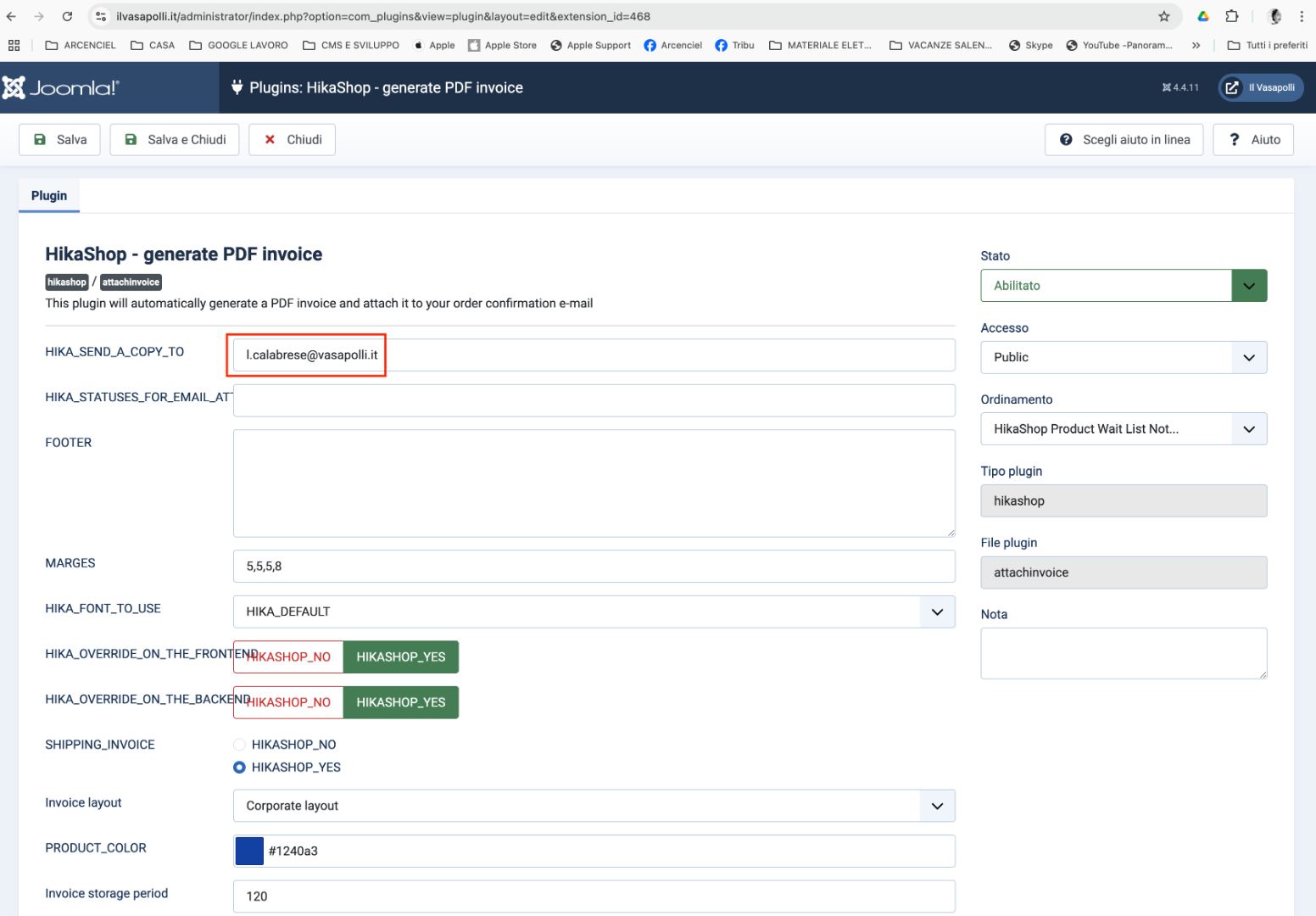
Task: Edit the HIKA_SEND_A_COPY_TO email field
Action: click(594, 355)
